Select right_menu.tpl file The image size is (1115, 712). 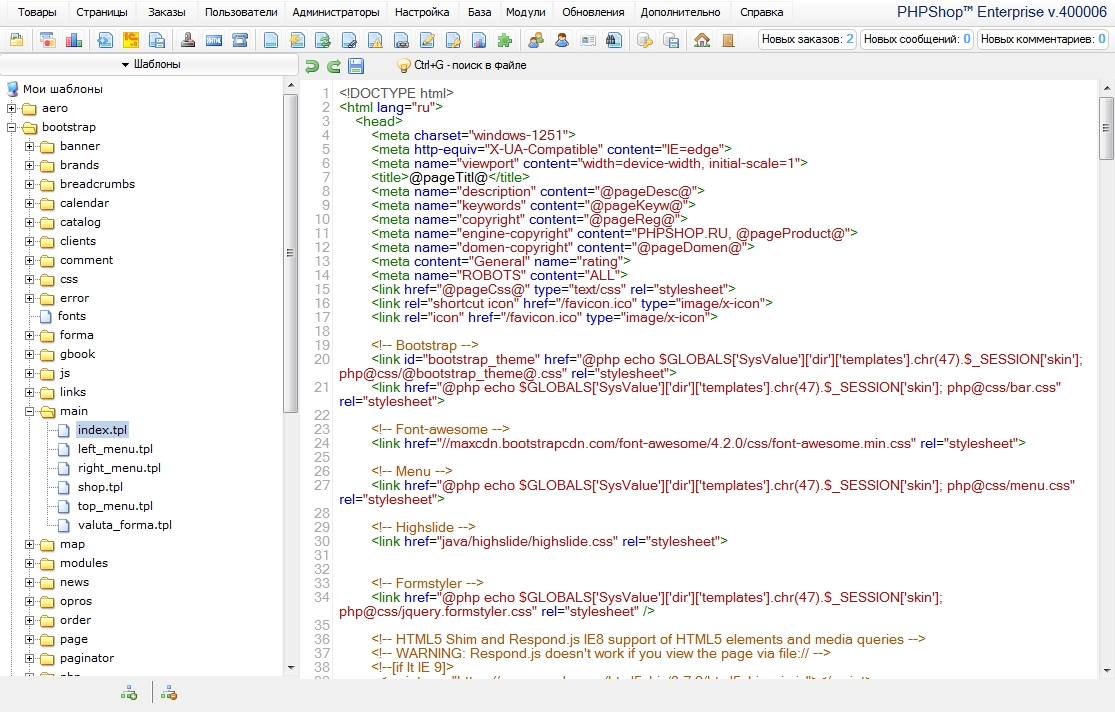pyautogui.click(x=119, y=468)
